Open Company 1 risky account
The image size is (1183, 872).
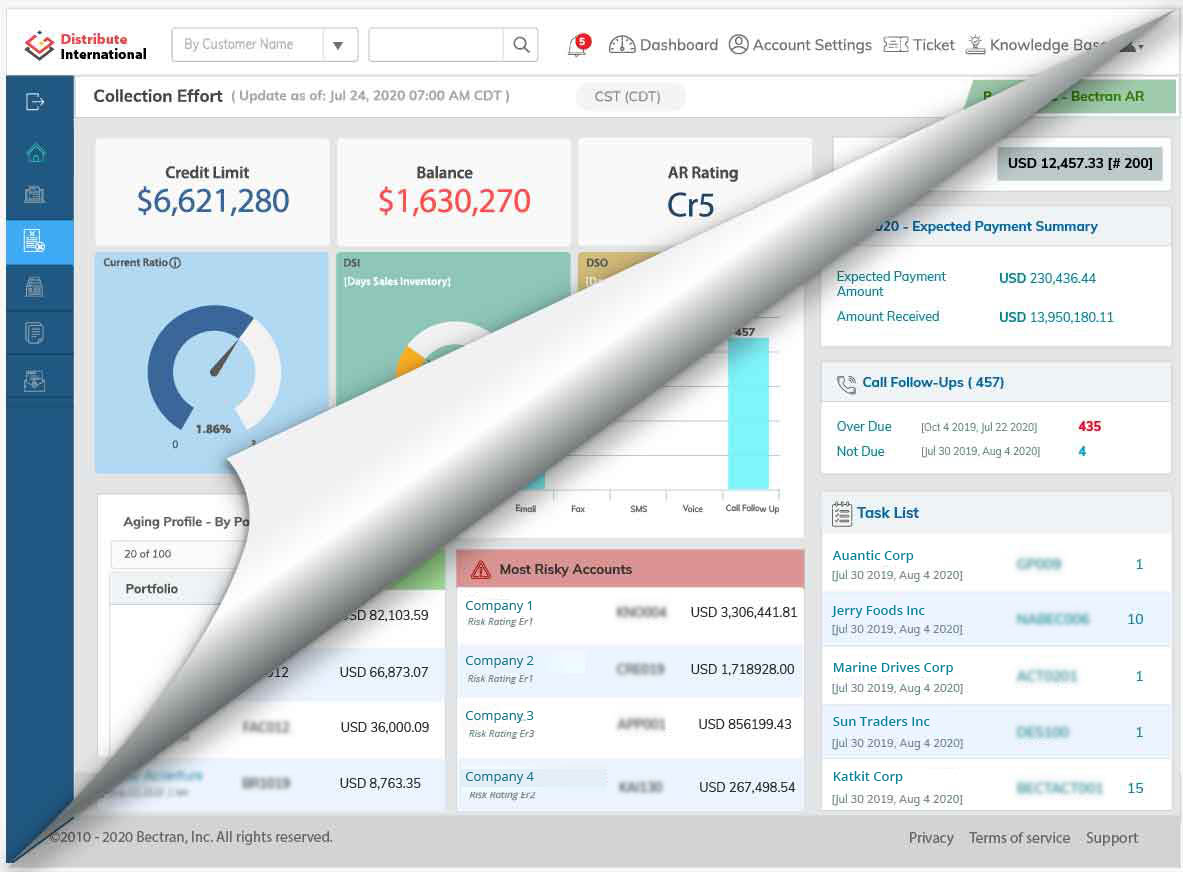pos(499,606)
